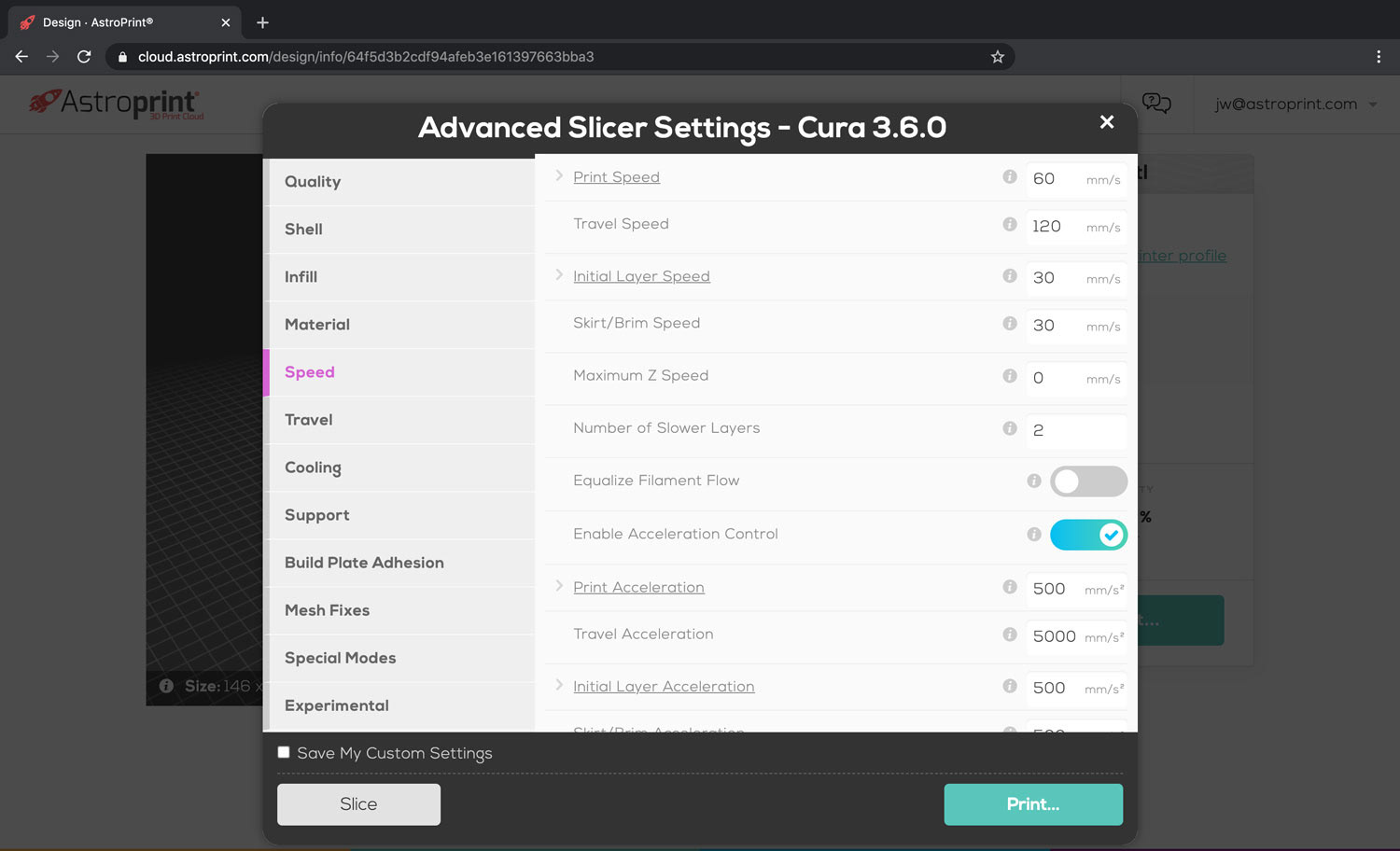Edit the Maximum Z Speed value field
Screen dimensions: 1400x851
click(1076, 378)
